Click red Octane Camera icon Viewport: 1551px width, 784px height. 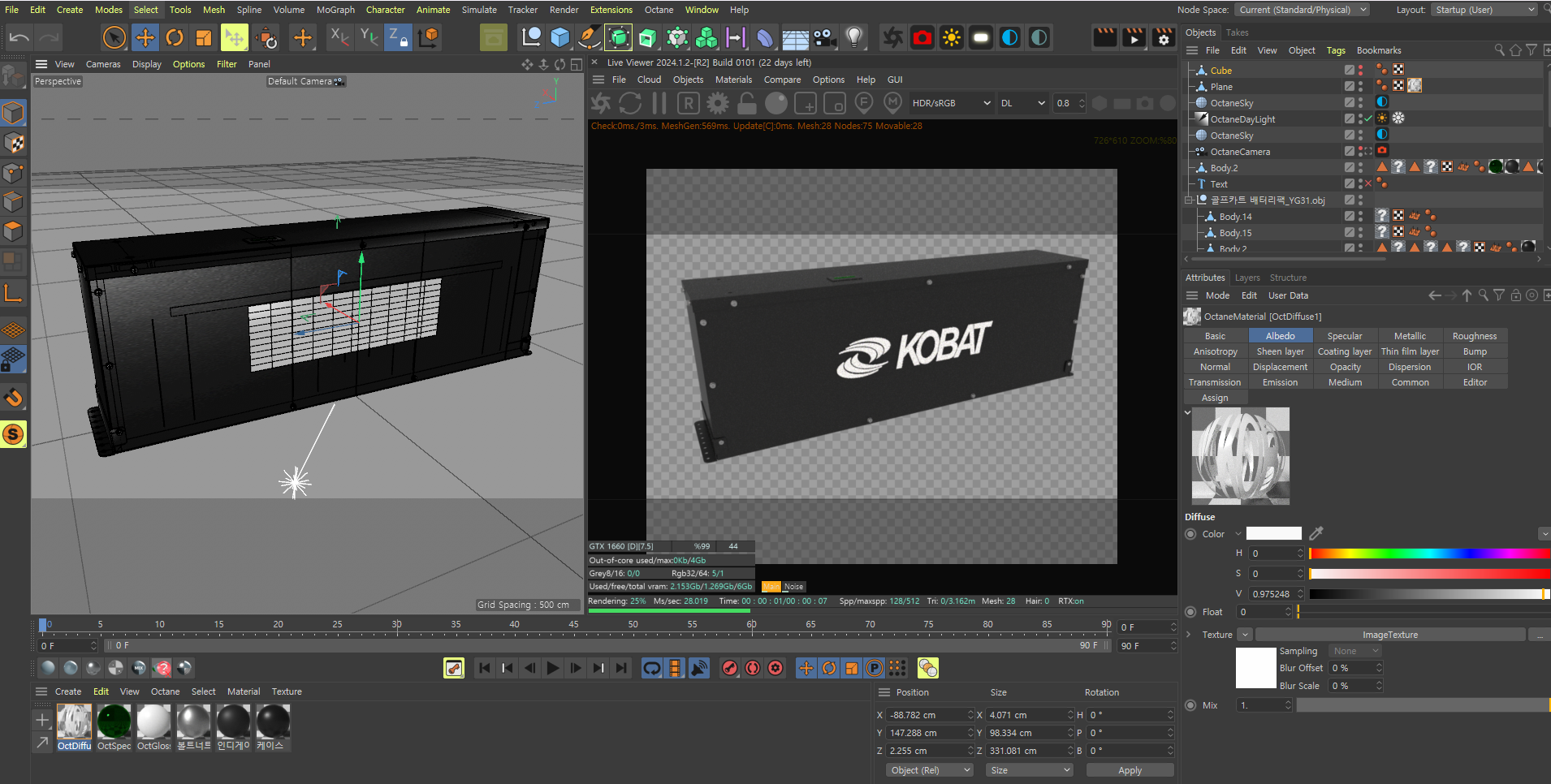pyautogui.click(x=922, y=37)
